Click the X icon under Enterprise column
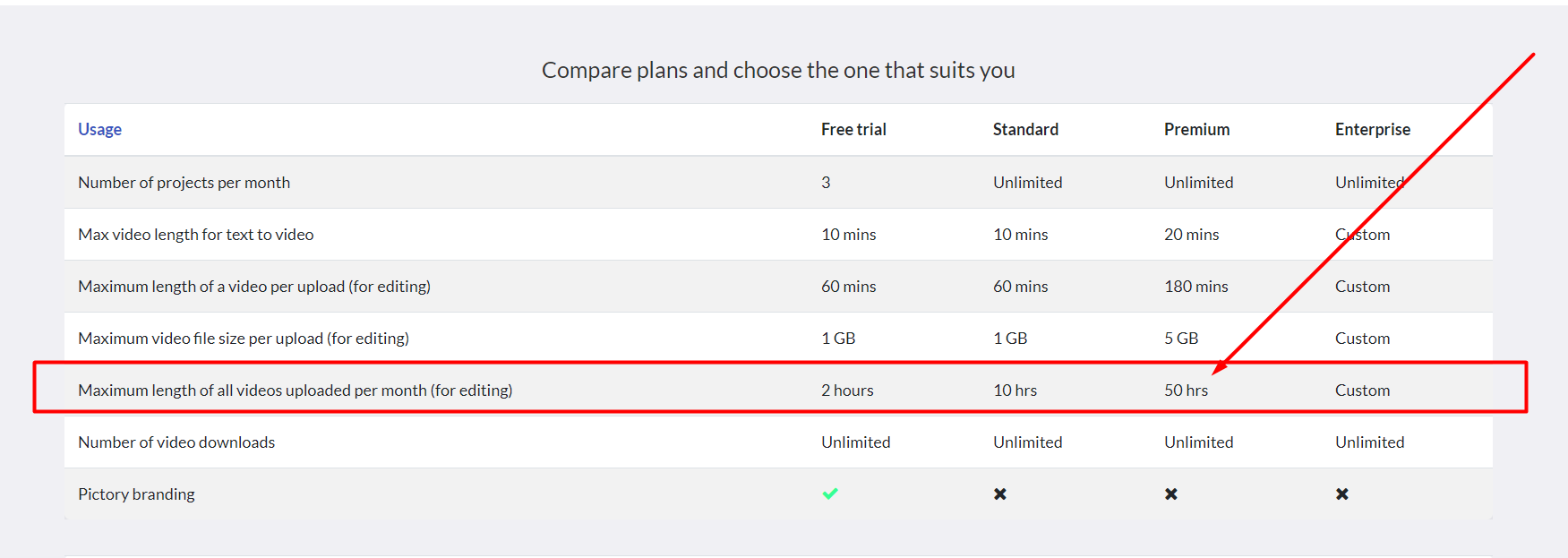Screen dimensions: 1568x558 click(1341, 494)
